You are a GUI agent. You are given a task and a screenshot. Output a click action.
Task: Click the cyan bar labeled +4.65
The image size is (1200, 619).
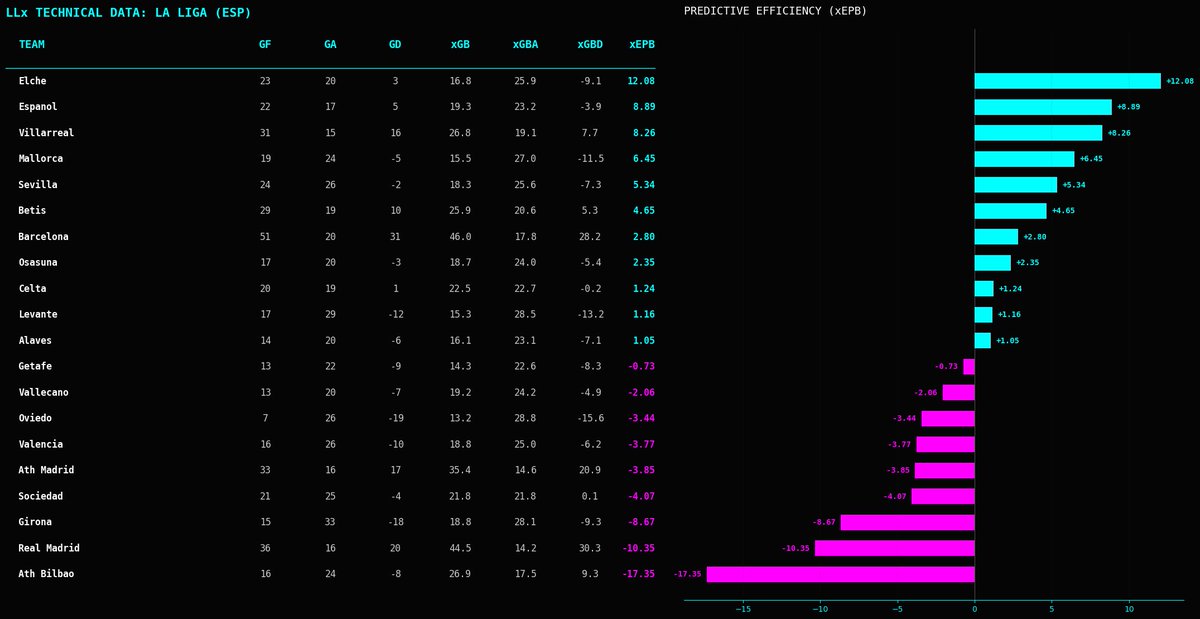(1011, 211)
